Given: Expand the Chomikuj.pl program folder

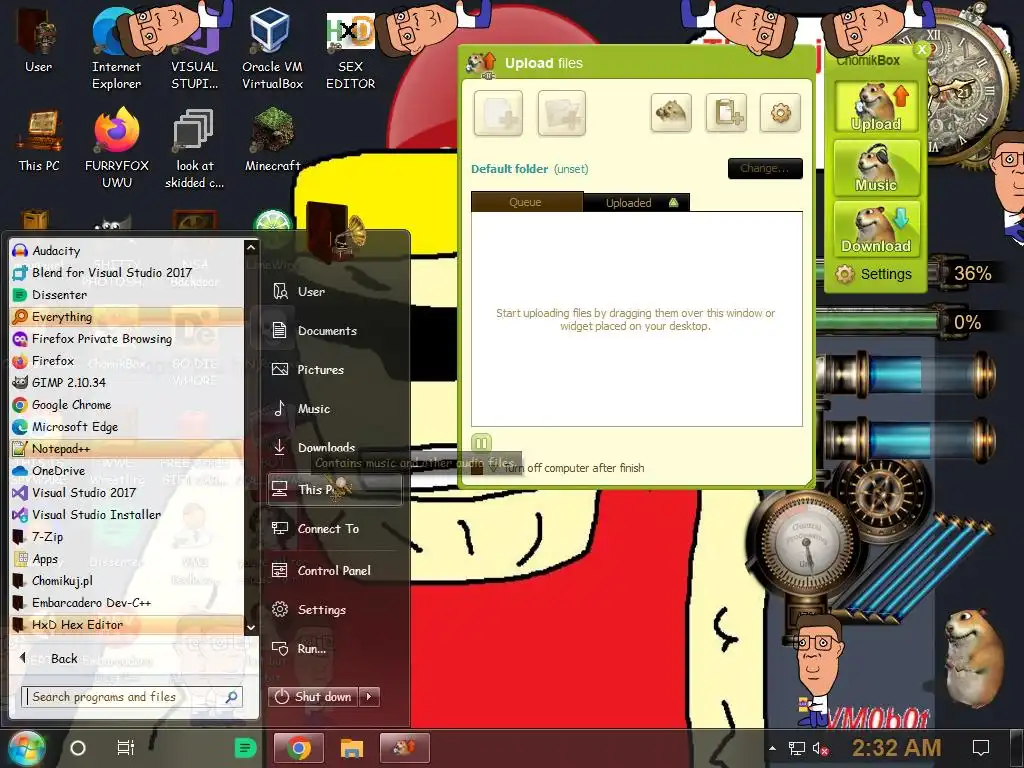Looking at the screenshot, I should point(127,581).
